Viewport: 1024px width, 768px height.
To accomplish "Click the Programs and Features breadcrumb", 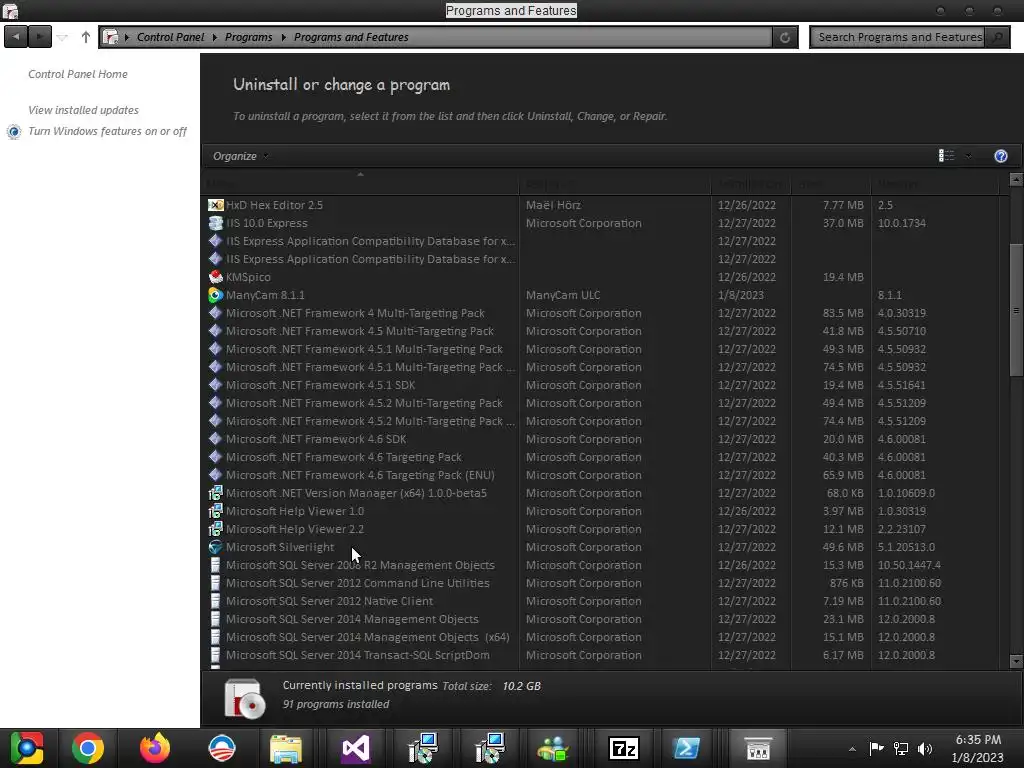I will (351, 37).
